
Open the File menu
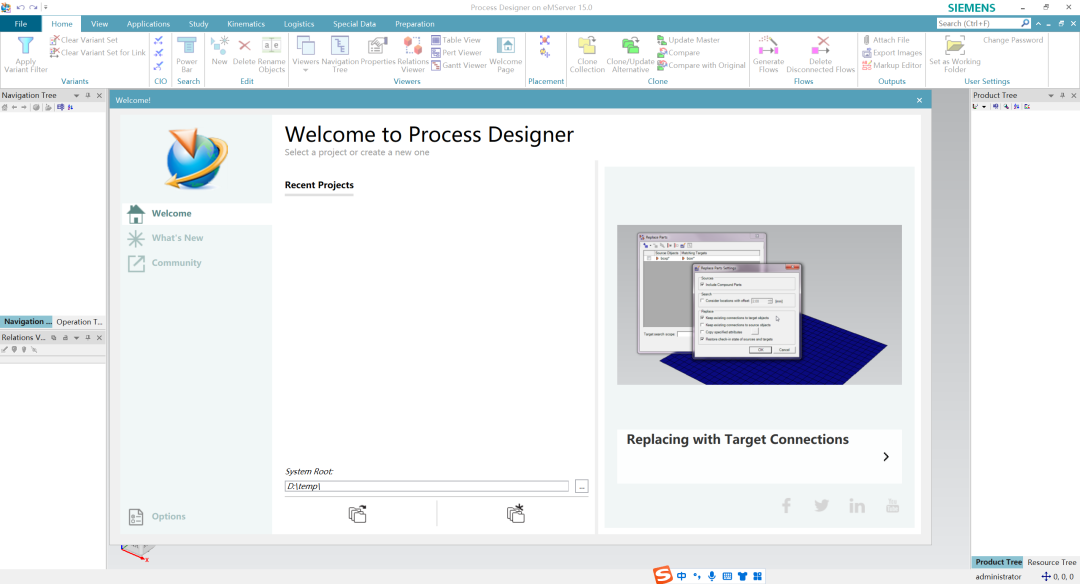tap(21, 23)
